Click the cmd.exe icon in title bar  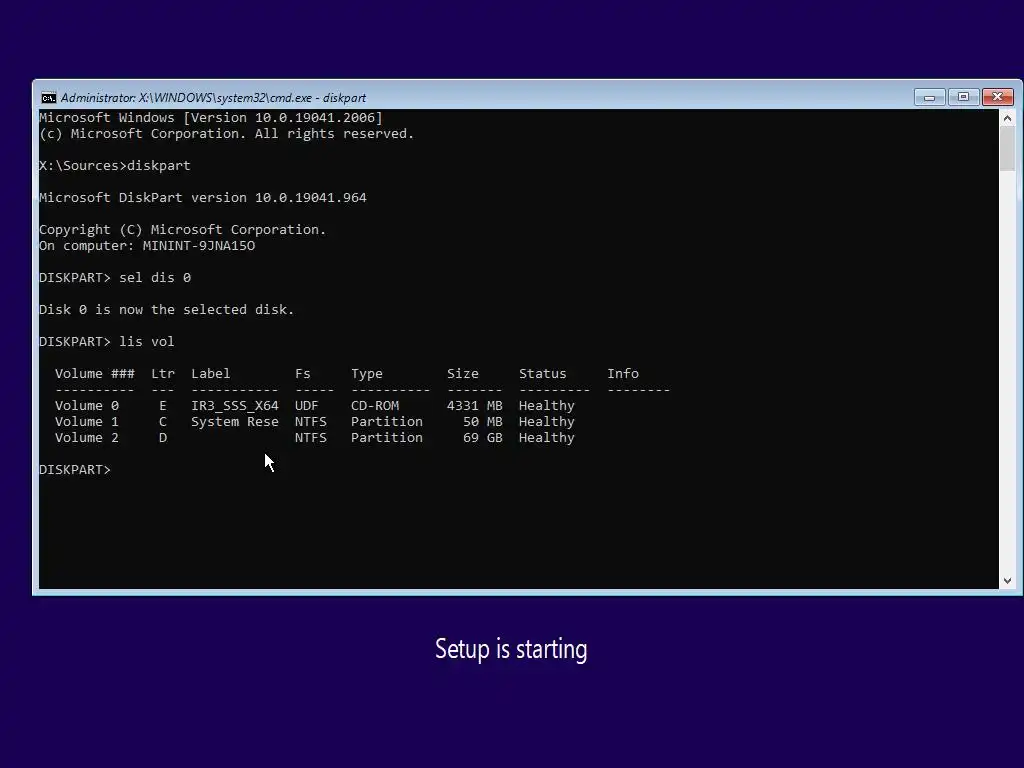pos(48,98)
